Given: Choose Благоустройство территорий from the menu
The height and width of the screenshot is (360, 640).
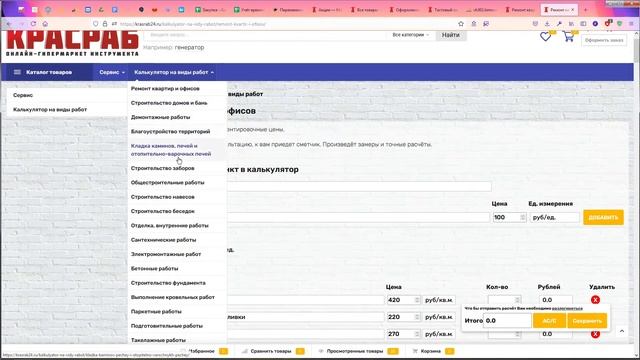Looking at the screenshot, I should (x=170, y=131).
